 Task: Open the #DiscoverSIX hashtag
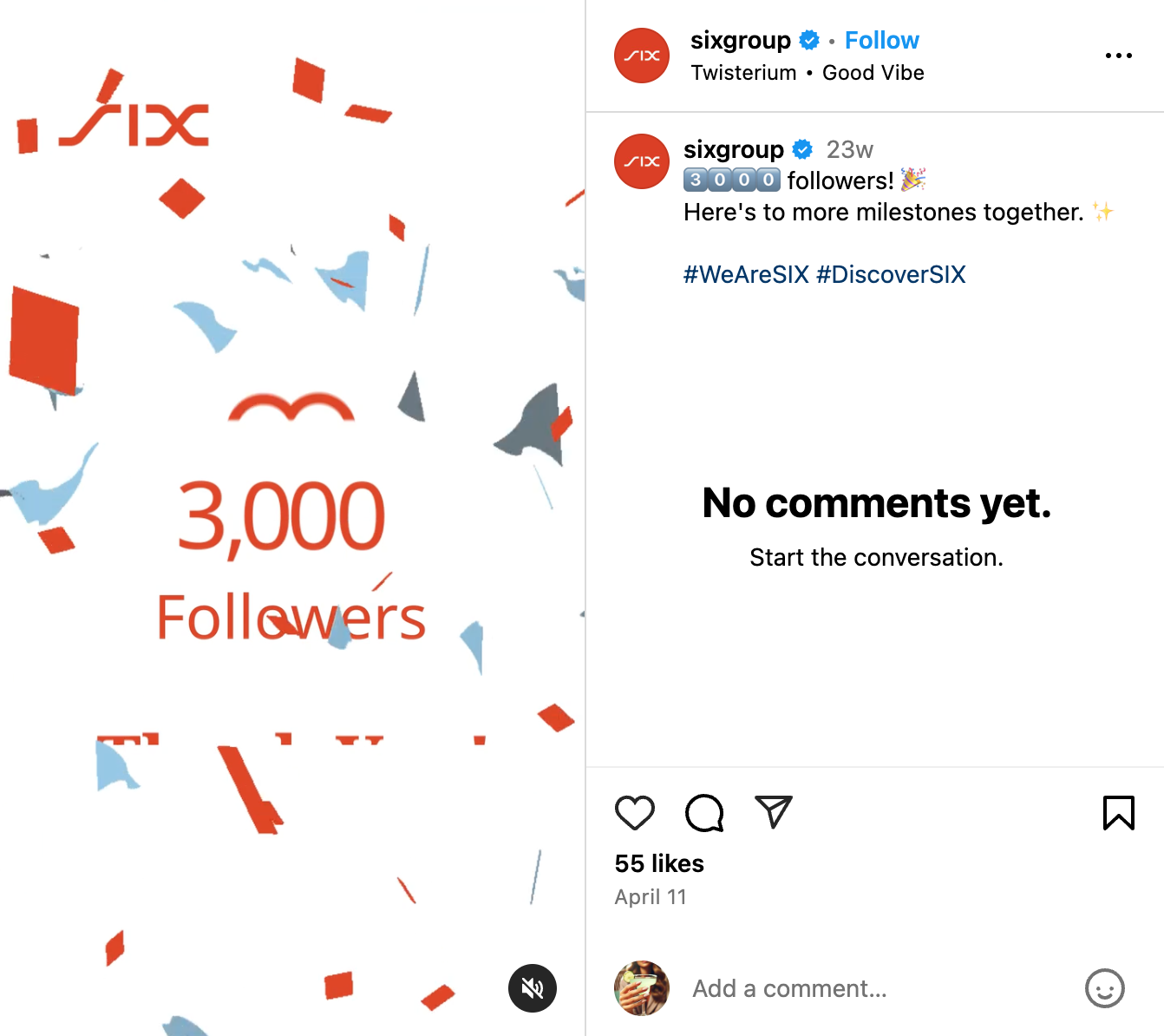(892, 274)
